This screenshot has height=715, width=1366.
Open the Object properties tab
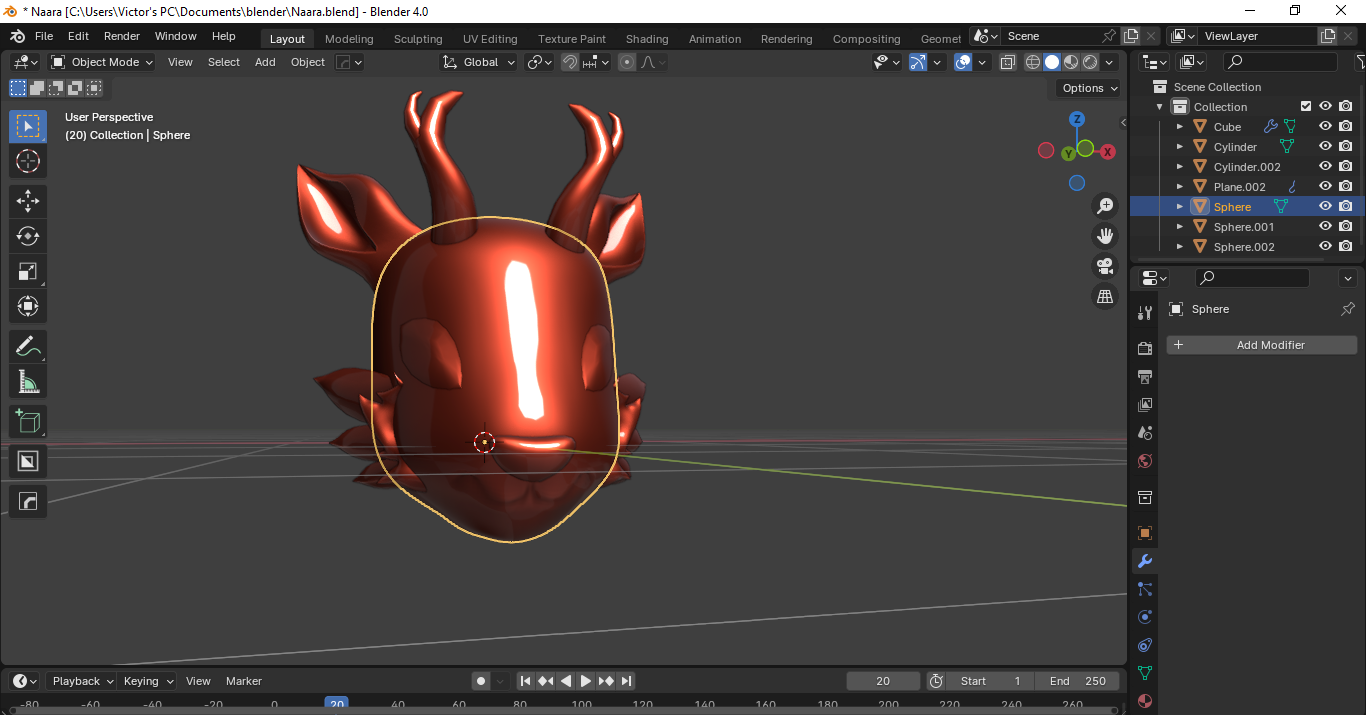point(1145,533)
